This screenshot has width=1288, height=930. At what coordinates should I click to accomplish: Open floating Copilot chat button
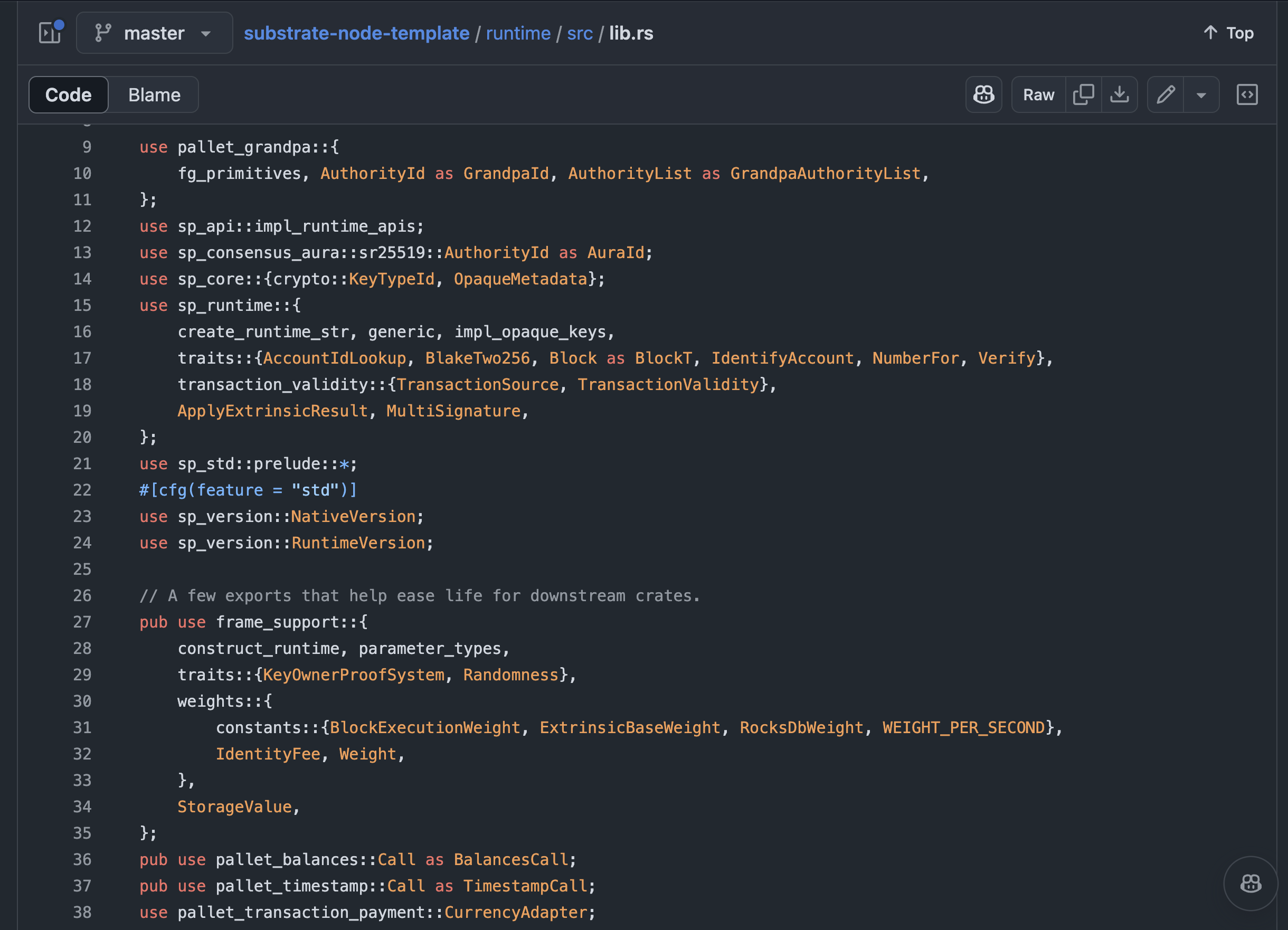pos(1251,884)
